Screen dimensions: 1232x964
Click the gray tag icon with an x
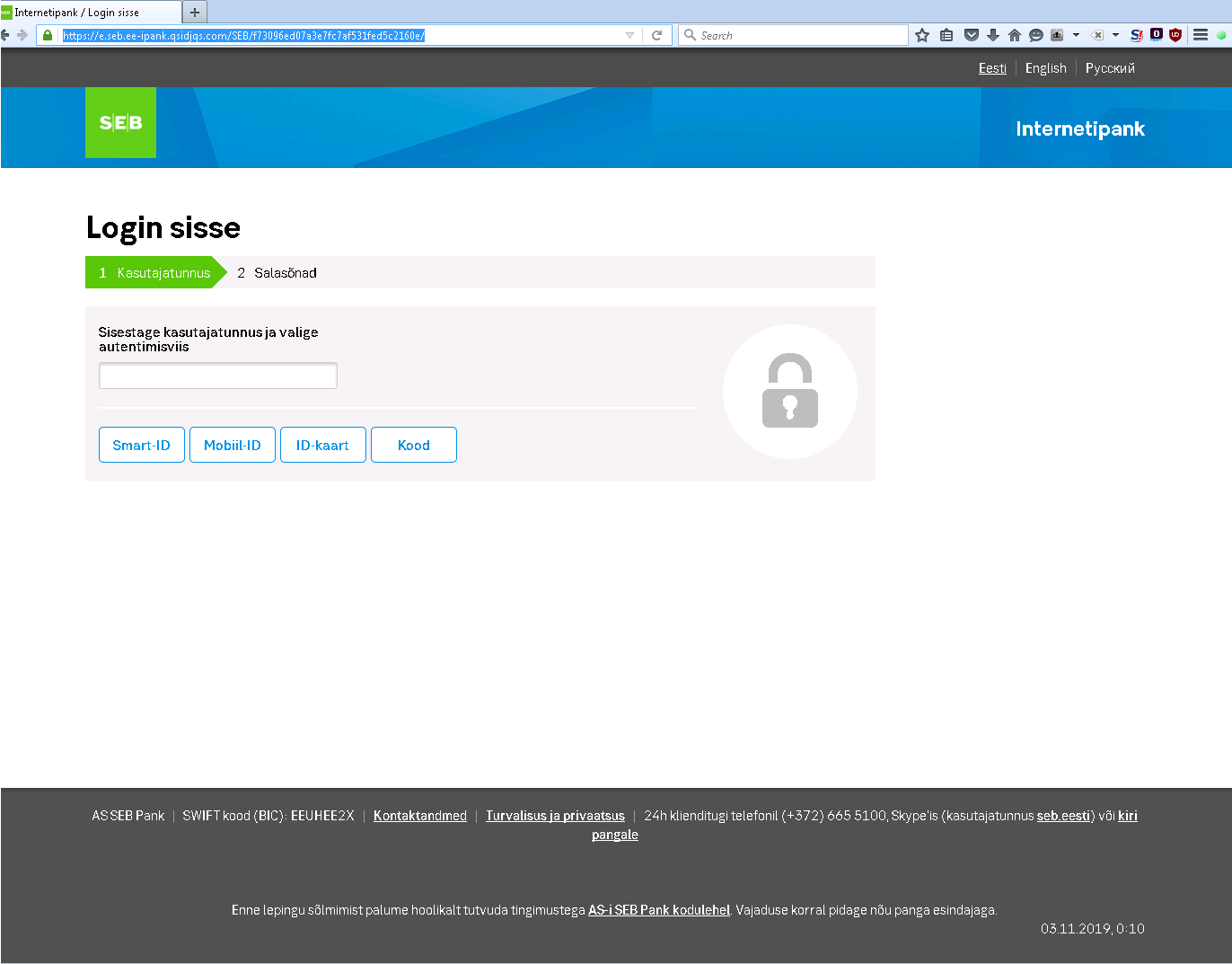pos(1097,35)
